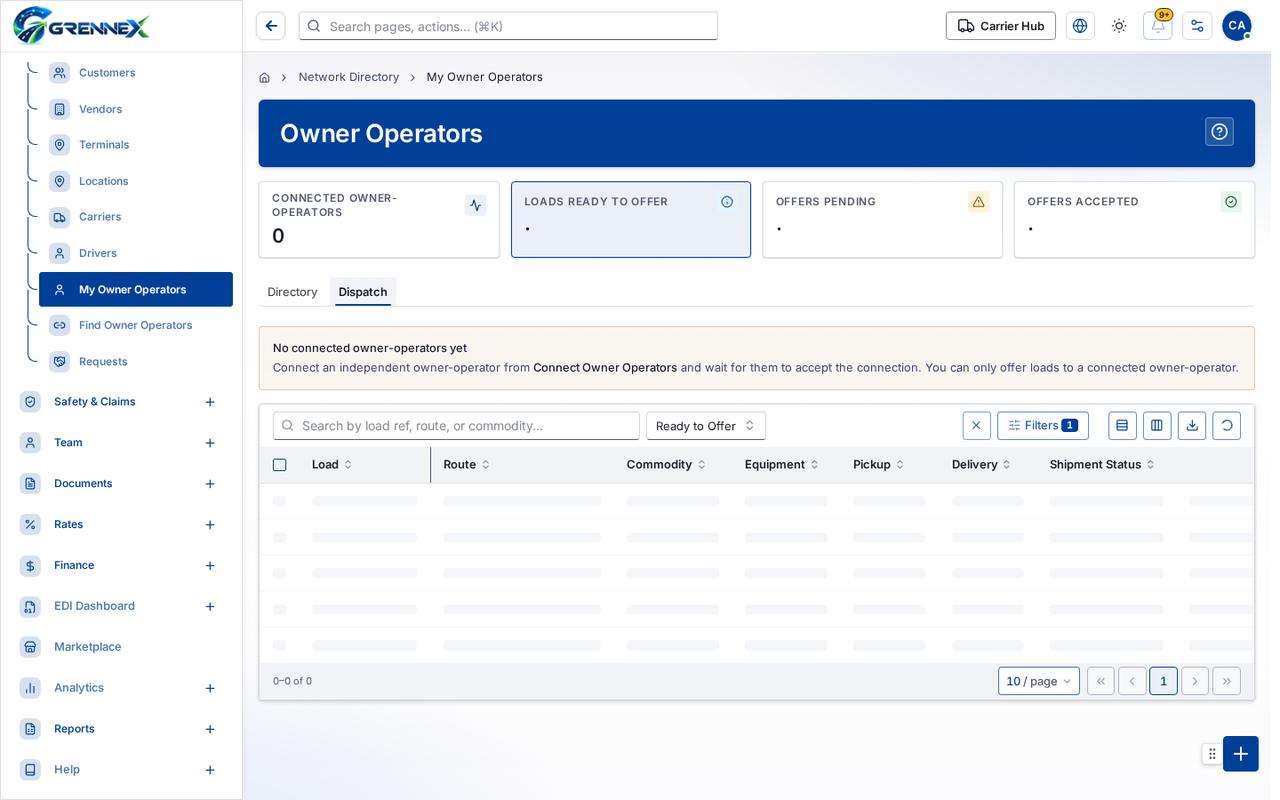Open the CA user avatar menu
The width and height of the screenshot is (1280, 800).
click(x=1236, y=26)
